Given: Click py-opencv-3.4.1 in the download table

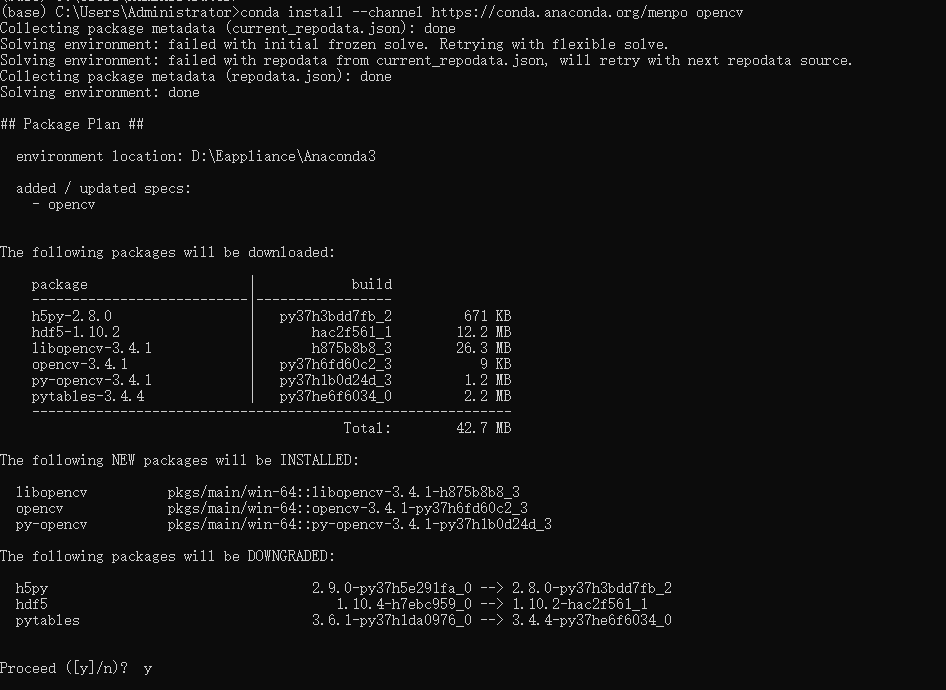Looking at the screenshot, I should pos(91,380).
